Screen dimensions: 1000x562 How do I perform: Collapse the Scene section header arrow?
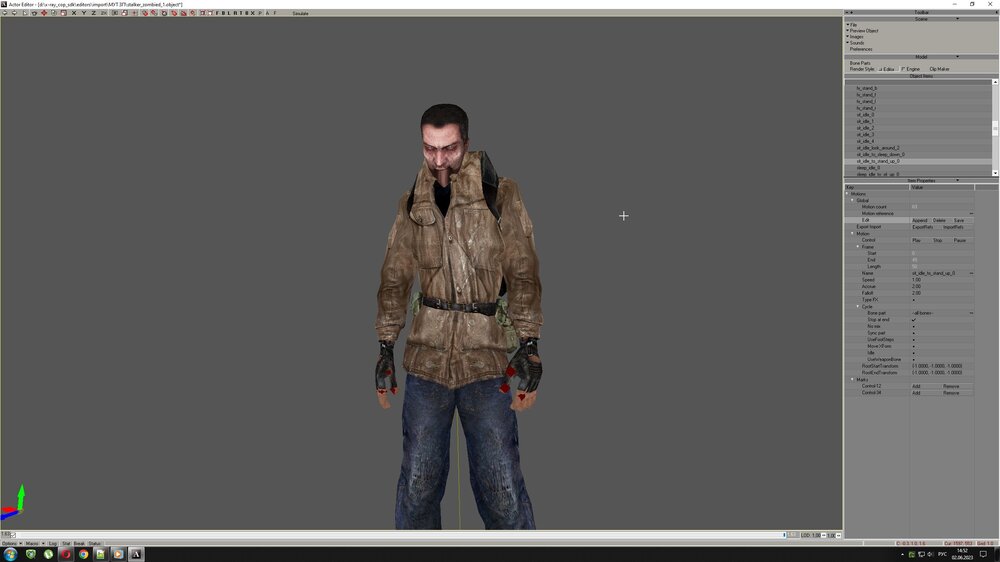click(x=957, y=18)
